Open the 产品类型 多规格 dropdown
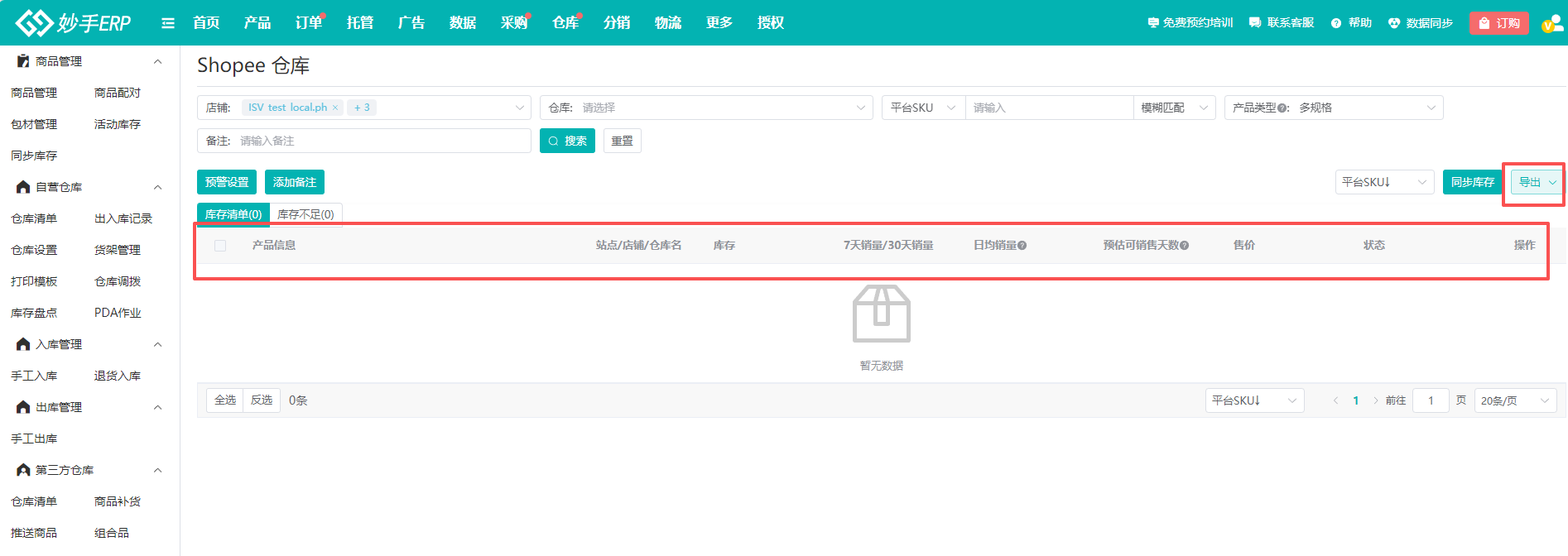Screen dimensions: 1568x556 coord(1334,108)
